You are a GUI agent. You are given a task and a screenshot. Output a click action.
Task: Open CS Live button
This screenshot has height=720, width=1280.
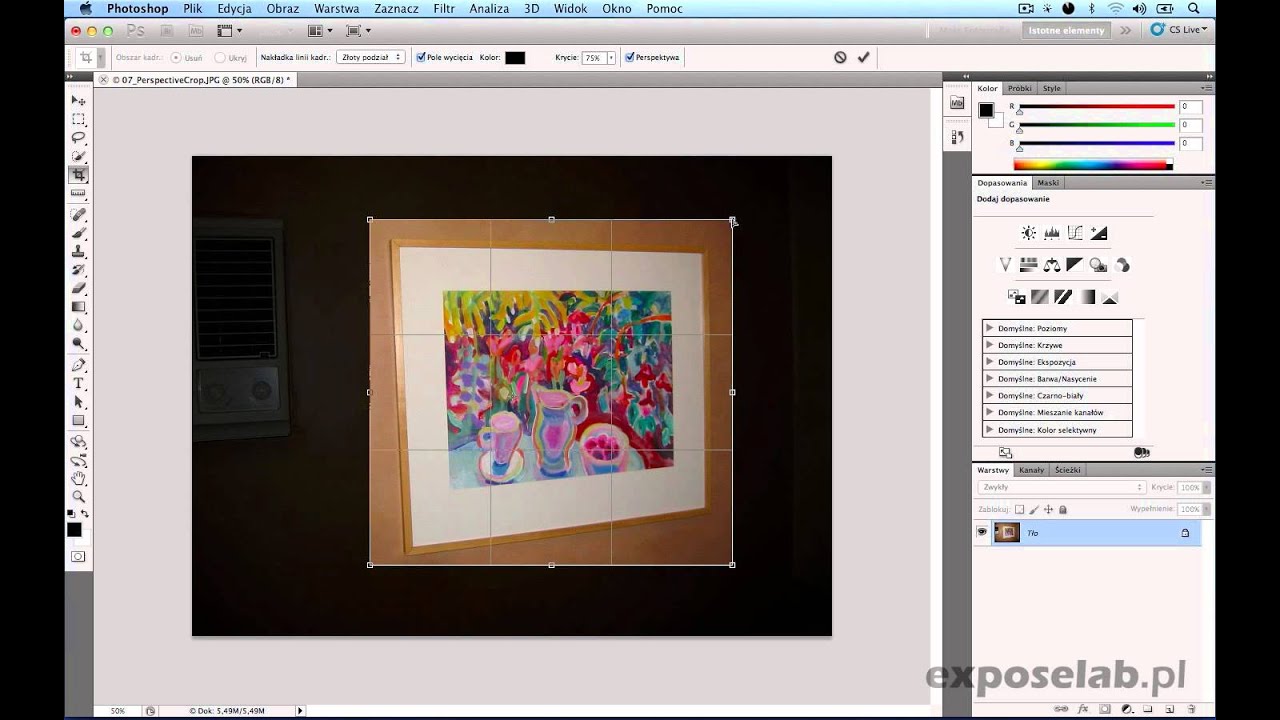tap(1179, 30)
